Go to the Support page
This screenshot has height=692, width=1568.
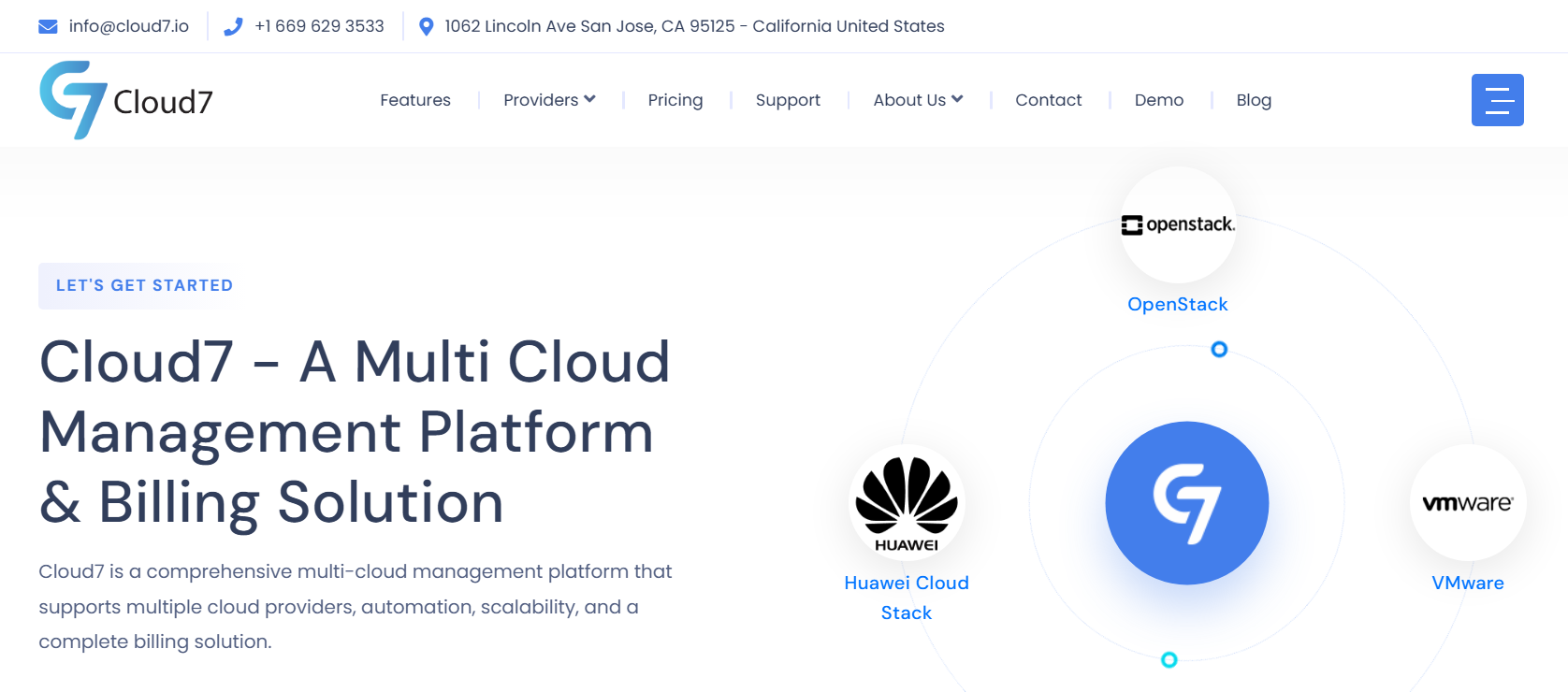point(788,100)
